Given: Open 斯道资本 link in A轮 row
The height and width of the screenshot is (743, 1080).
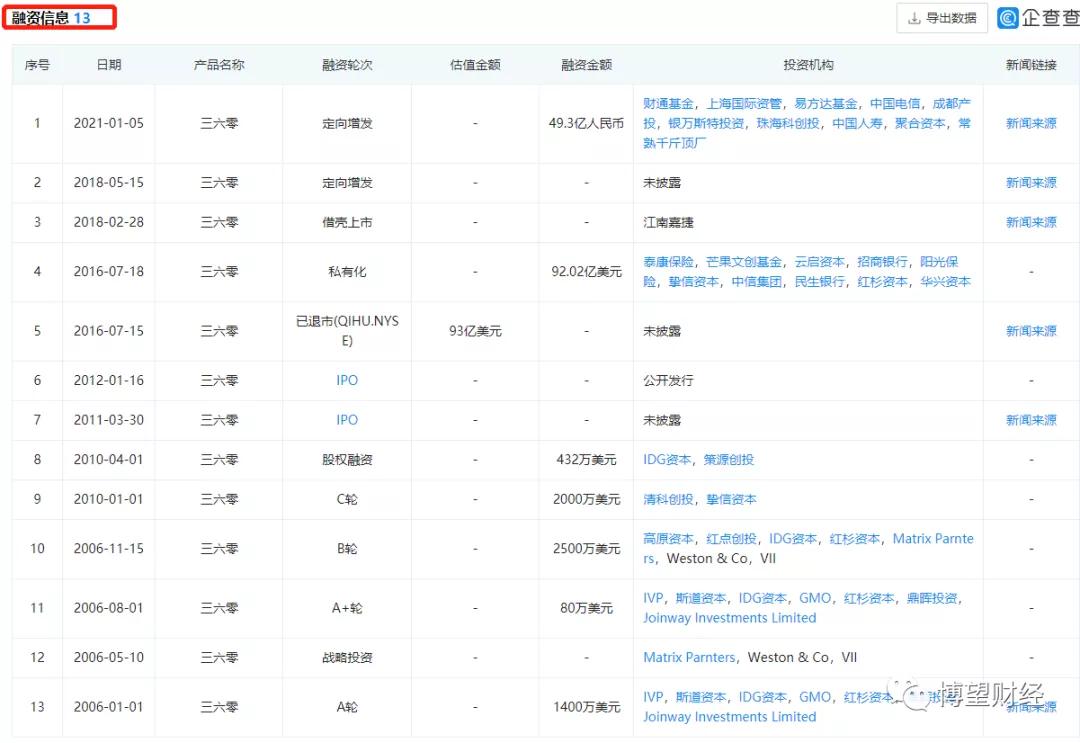Looking at the screenshot, I should click(x=700, y=697).
